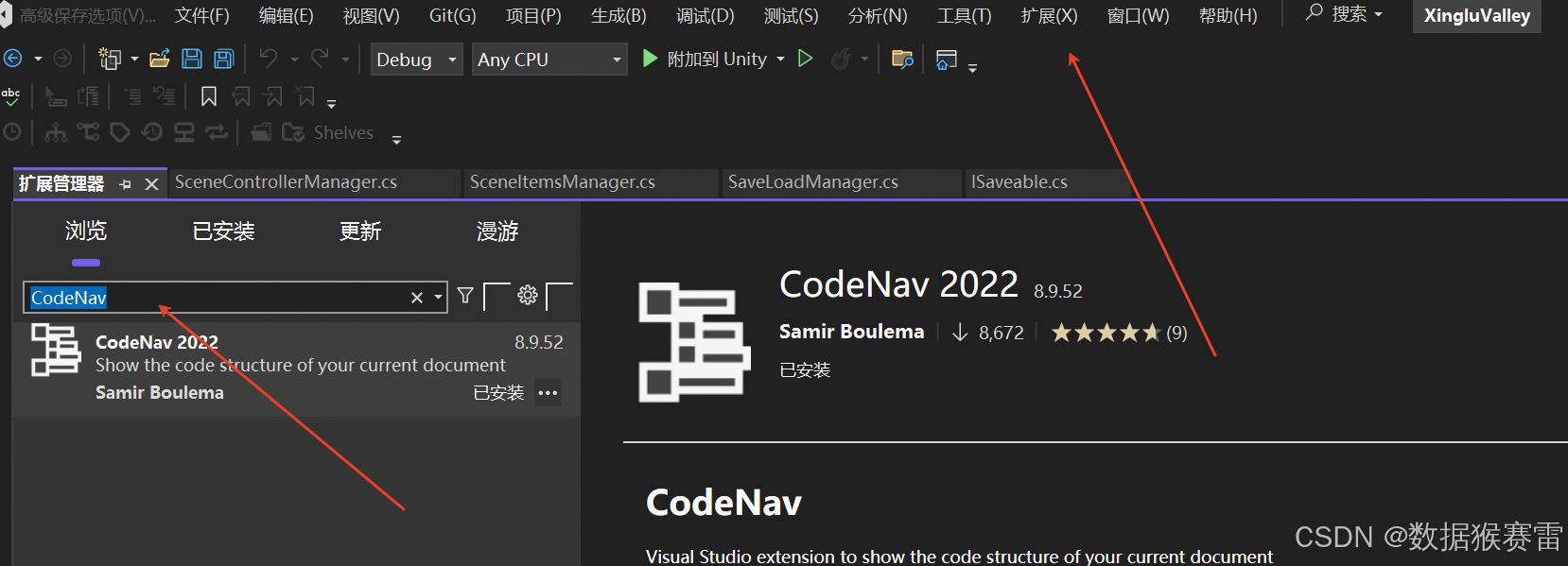Click the home window toolbar icon
Screen dimensions: 1568x566
(947, 60)
